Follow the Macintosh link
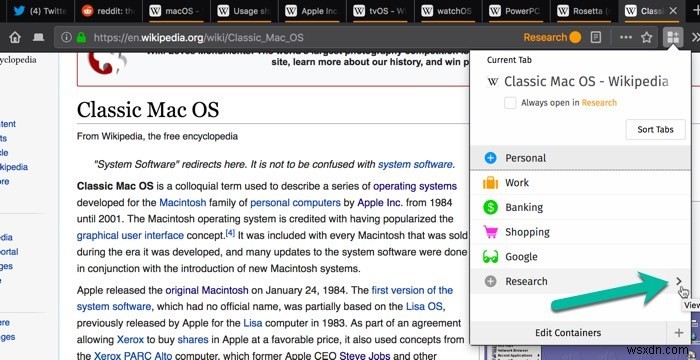This screenshot has height=360, width=700. [x=183, y=202]
